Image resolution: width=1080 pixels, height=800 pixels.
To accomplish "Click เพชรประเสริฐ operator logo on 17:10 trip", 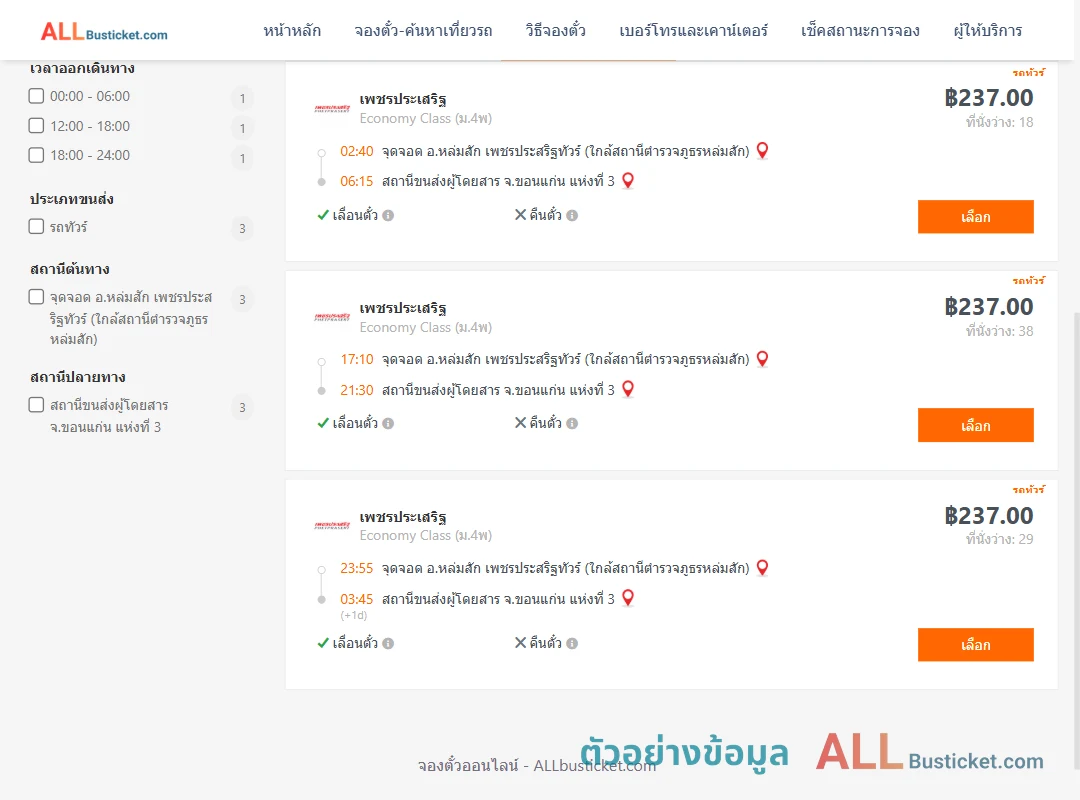I will pyautogui.click(x=332, y=318).
